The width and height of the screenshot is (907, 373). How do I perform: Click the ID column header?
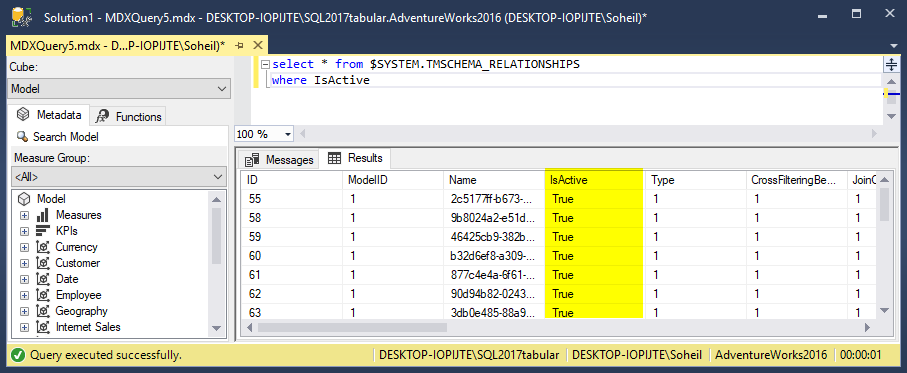tap(292, 180)
